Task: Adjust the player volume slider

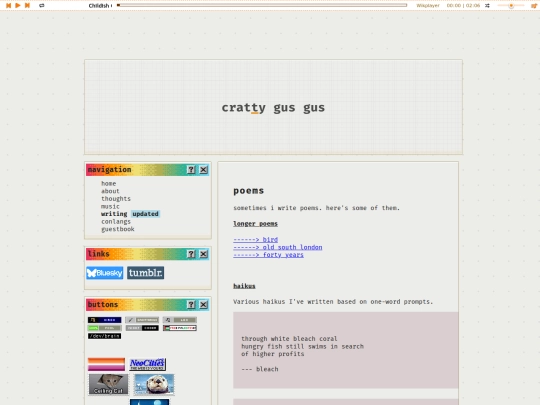Action: point(511,6)
